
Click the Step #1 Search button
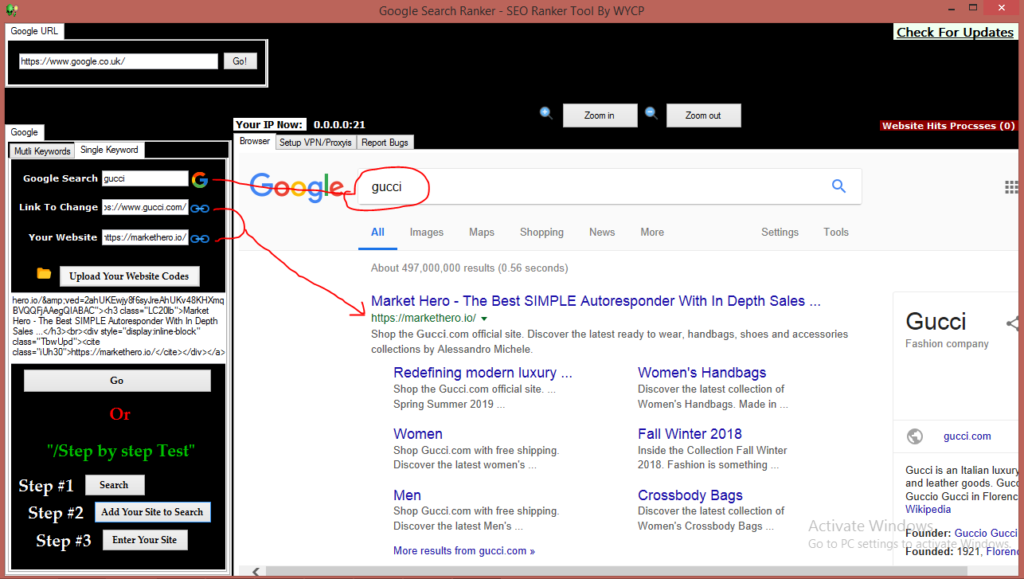[114, 485]
